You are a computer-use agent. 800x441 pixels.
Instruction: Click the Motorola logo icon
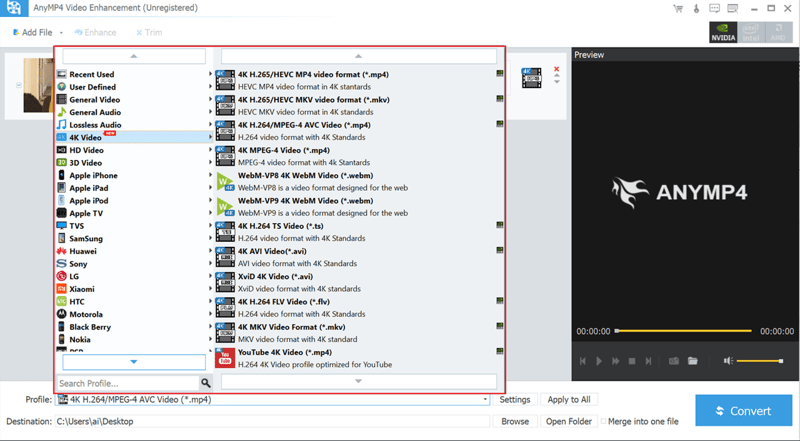click(x=61, y=314)
